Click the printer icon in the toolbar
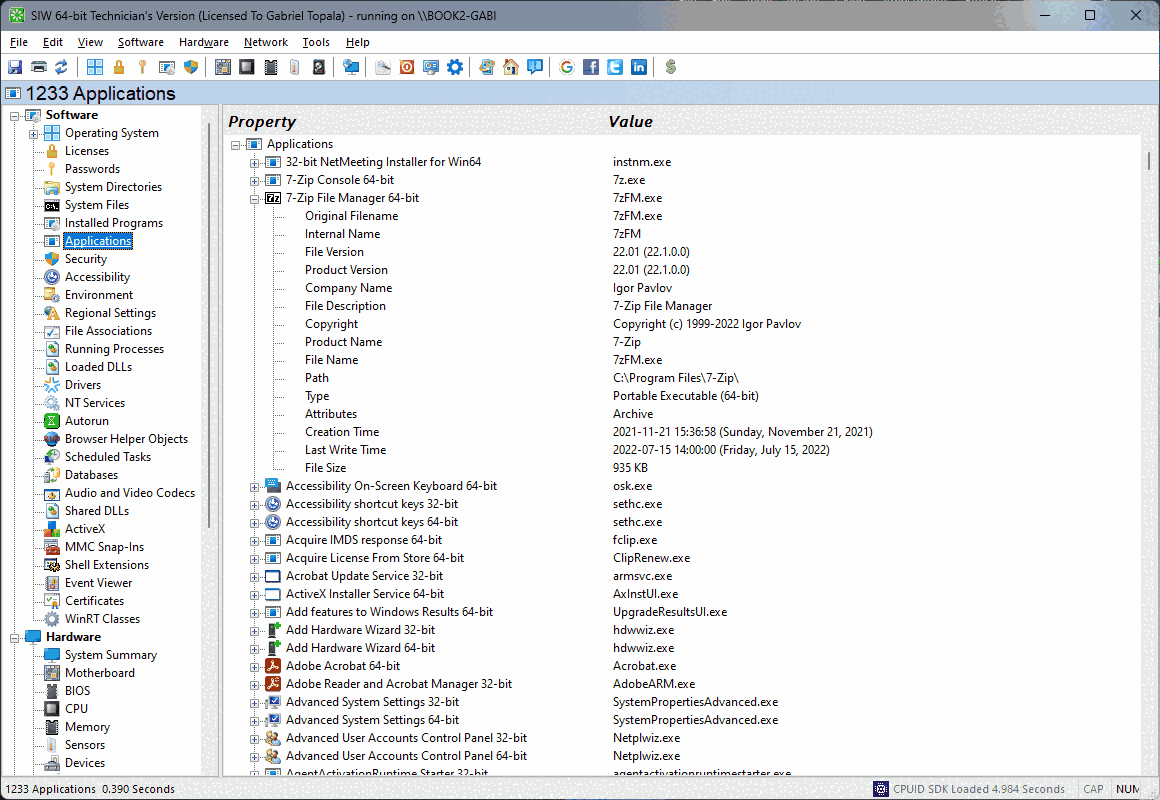This screenshot has height=800, width=1160. pyautogui.click(x=38, y=67)
